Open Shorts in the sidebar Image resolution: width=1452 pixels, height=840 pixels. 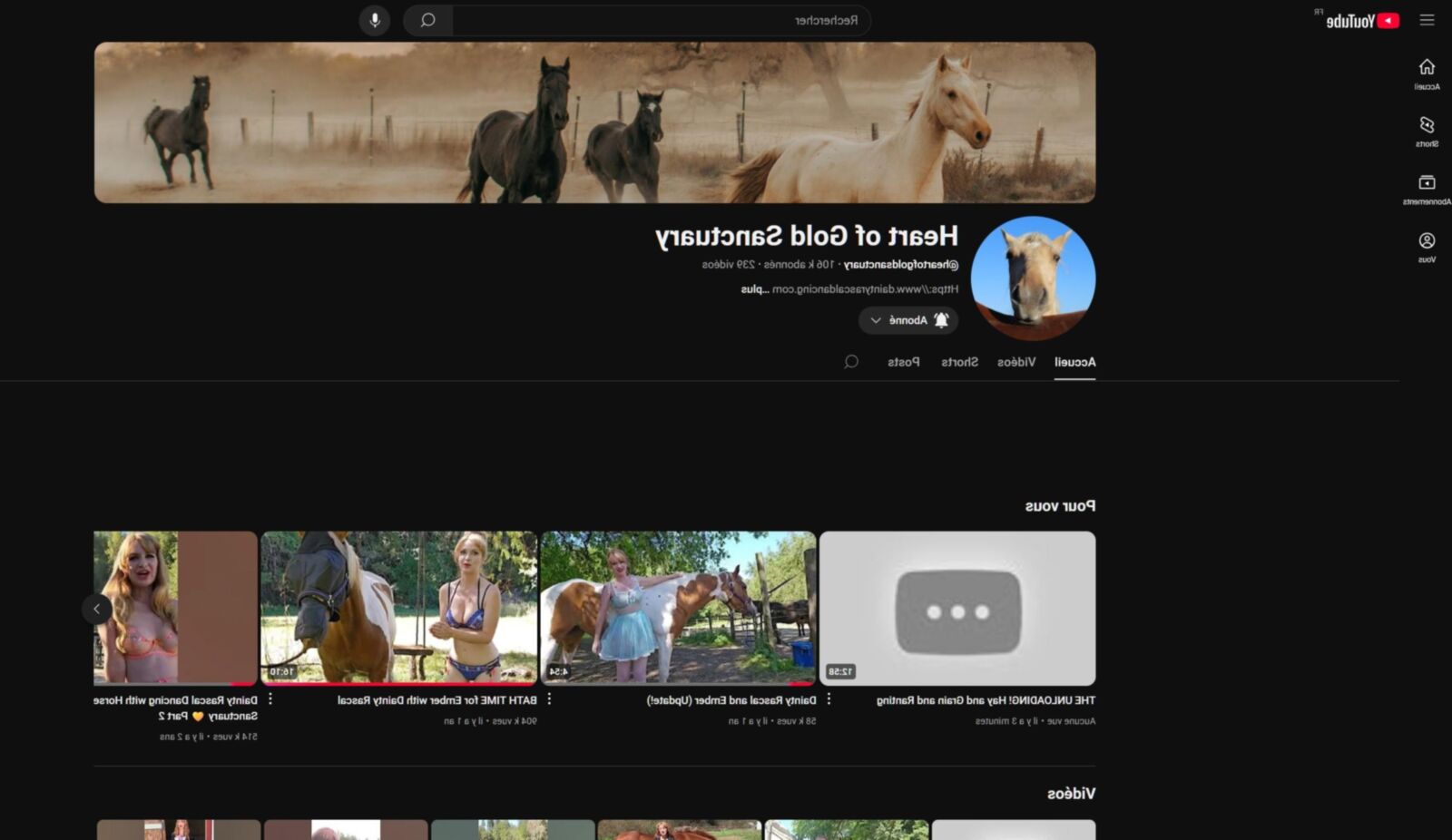pyautogui.click(x=1427, y=132)
